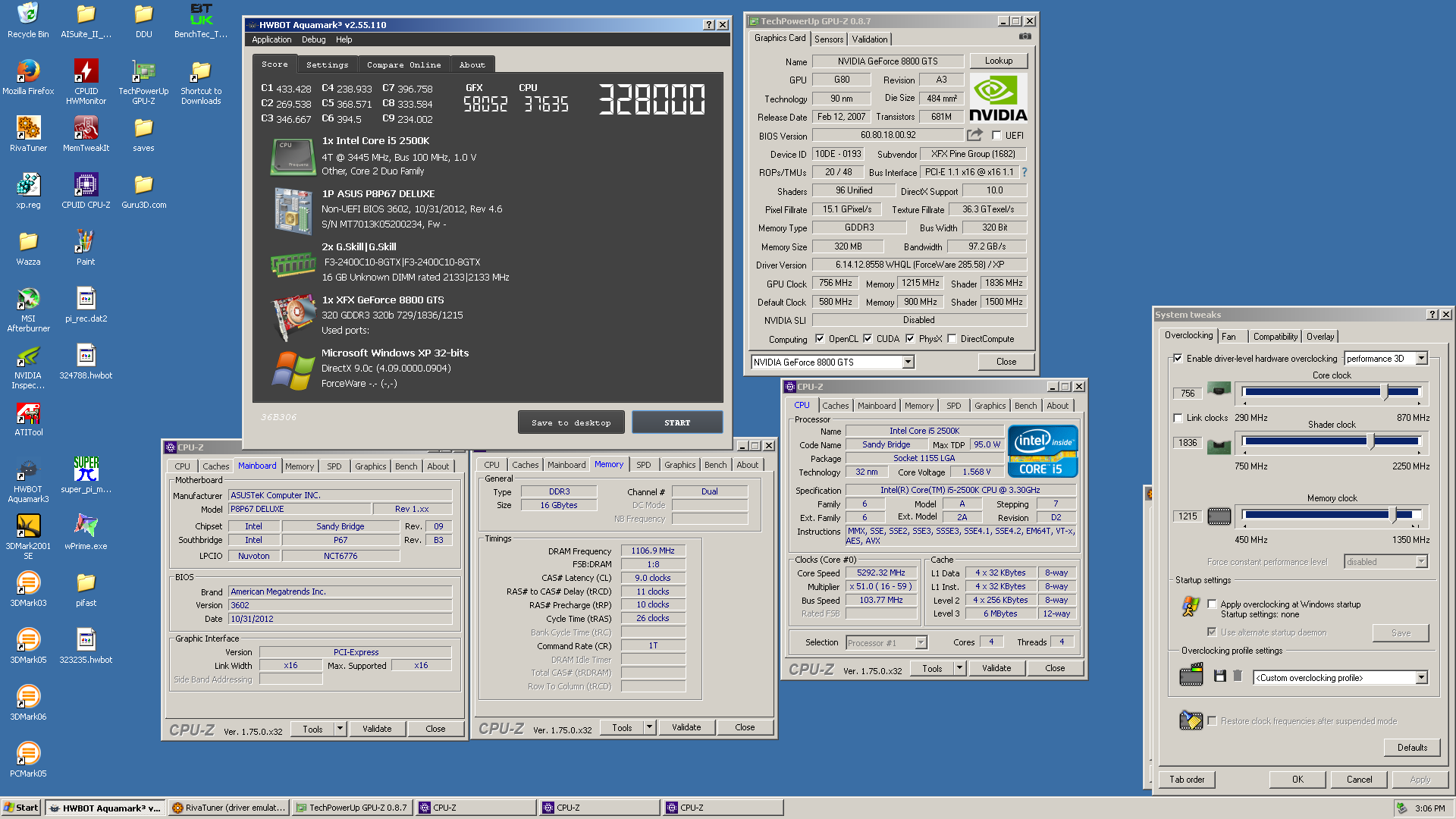Adjust Core clock slider handle
Screen dimensions: 1456x819
click(x=1385, y=392)
